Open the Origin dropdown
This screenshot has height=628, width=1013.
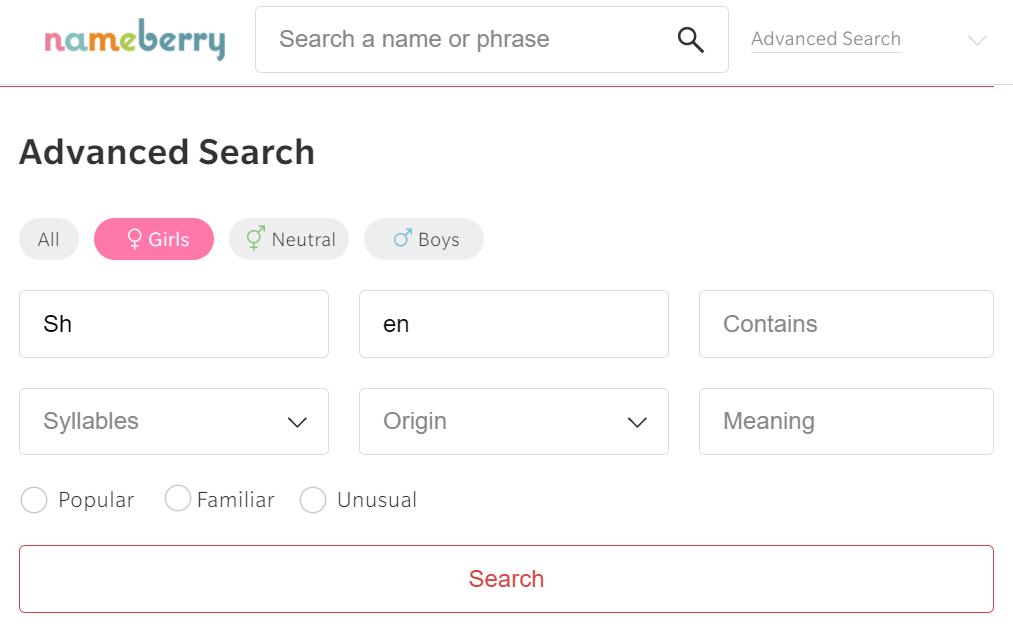pyautogui.click(x=514, y=421)
